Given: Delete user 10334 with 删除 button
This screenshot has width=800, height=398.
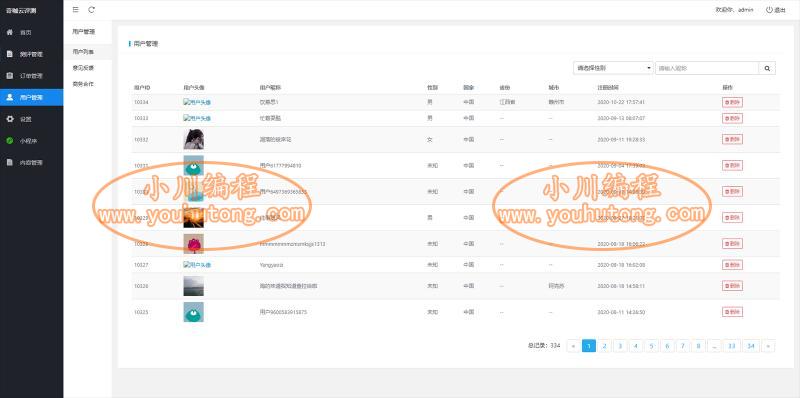Looking at the screenshot, I should (732, 102).
